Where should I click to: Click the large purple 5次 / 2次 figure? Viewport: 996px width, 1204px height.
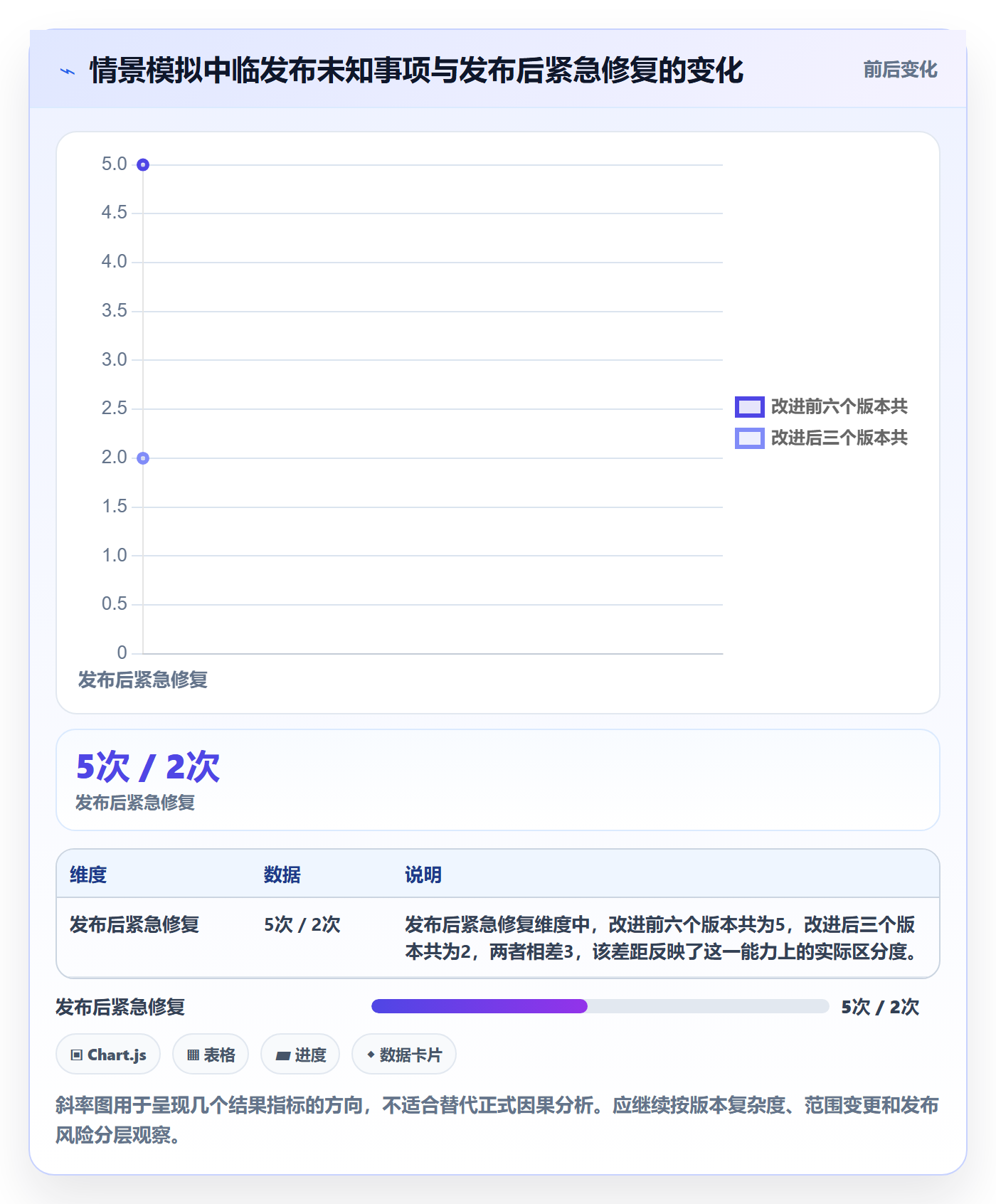148,767
